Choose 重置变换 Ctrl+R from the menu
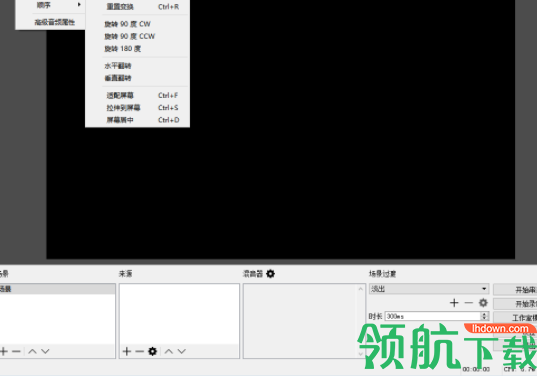The height and width of the screenshot is (376, 537). click(x=137, y=7)
